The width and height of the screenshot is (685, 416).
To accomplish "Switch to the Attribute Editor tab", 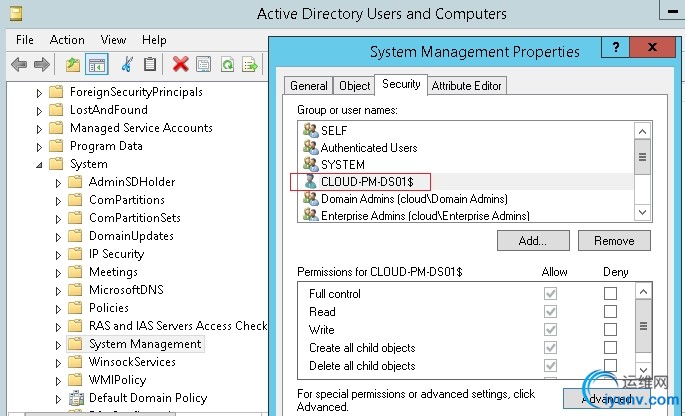I will (x=467, y=86).
